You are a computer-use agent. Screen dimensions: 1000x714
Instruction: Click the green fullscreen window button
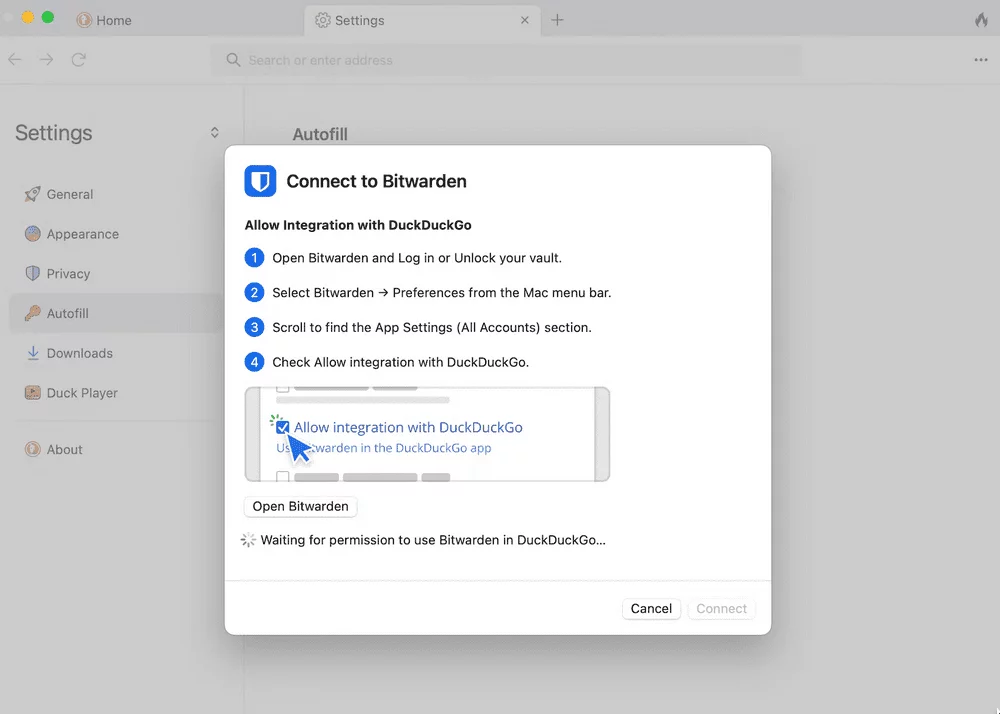click(48, 17)
